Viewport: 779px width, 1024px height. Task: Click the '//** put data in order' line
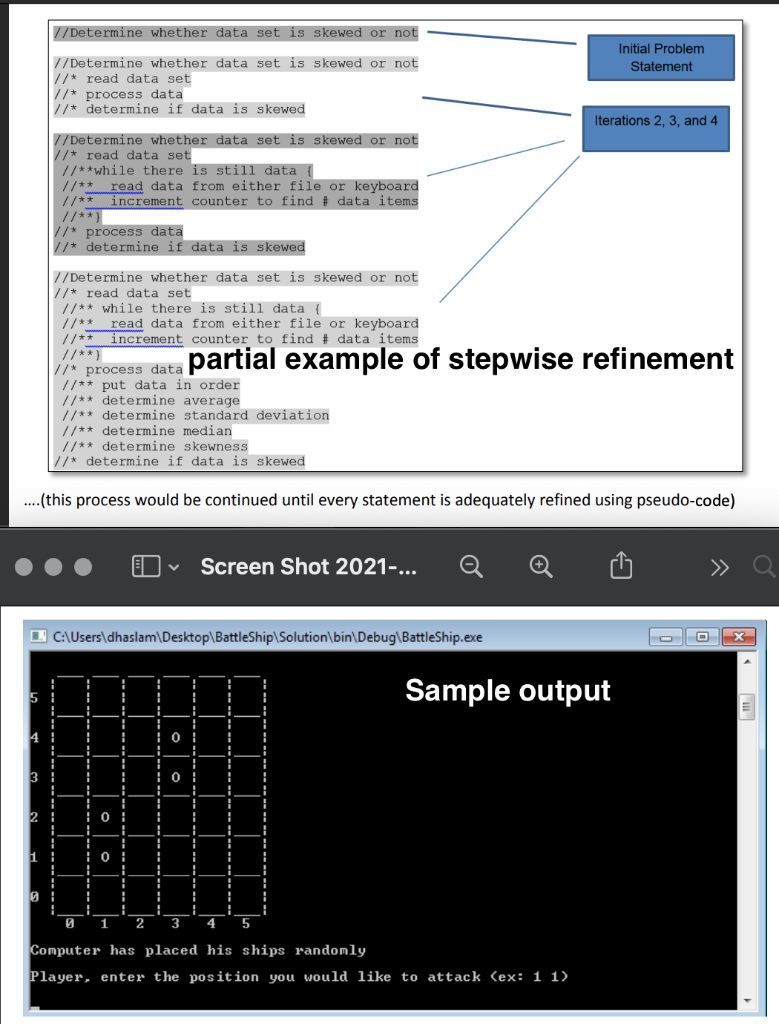point(151,385)
